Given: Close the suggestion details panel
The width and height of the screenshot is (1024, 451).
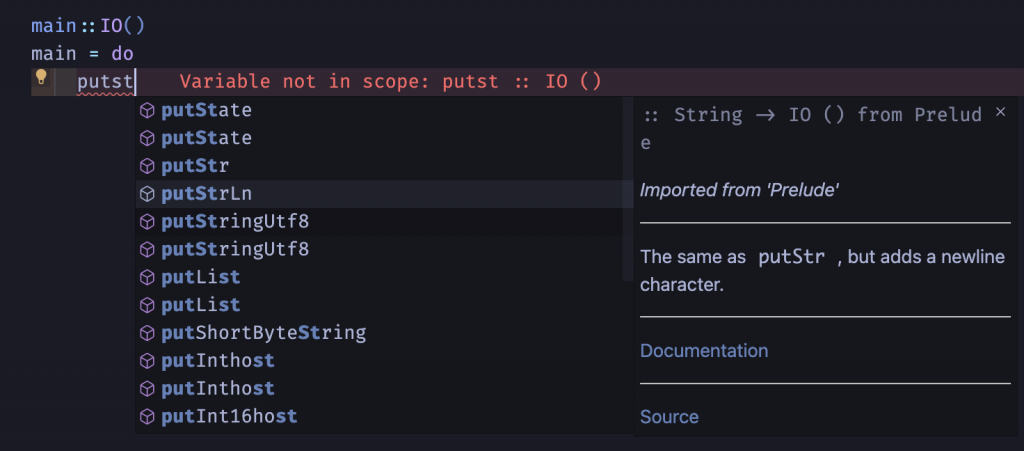Looking at the screenshot, I should pos(1001,113).
